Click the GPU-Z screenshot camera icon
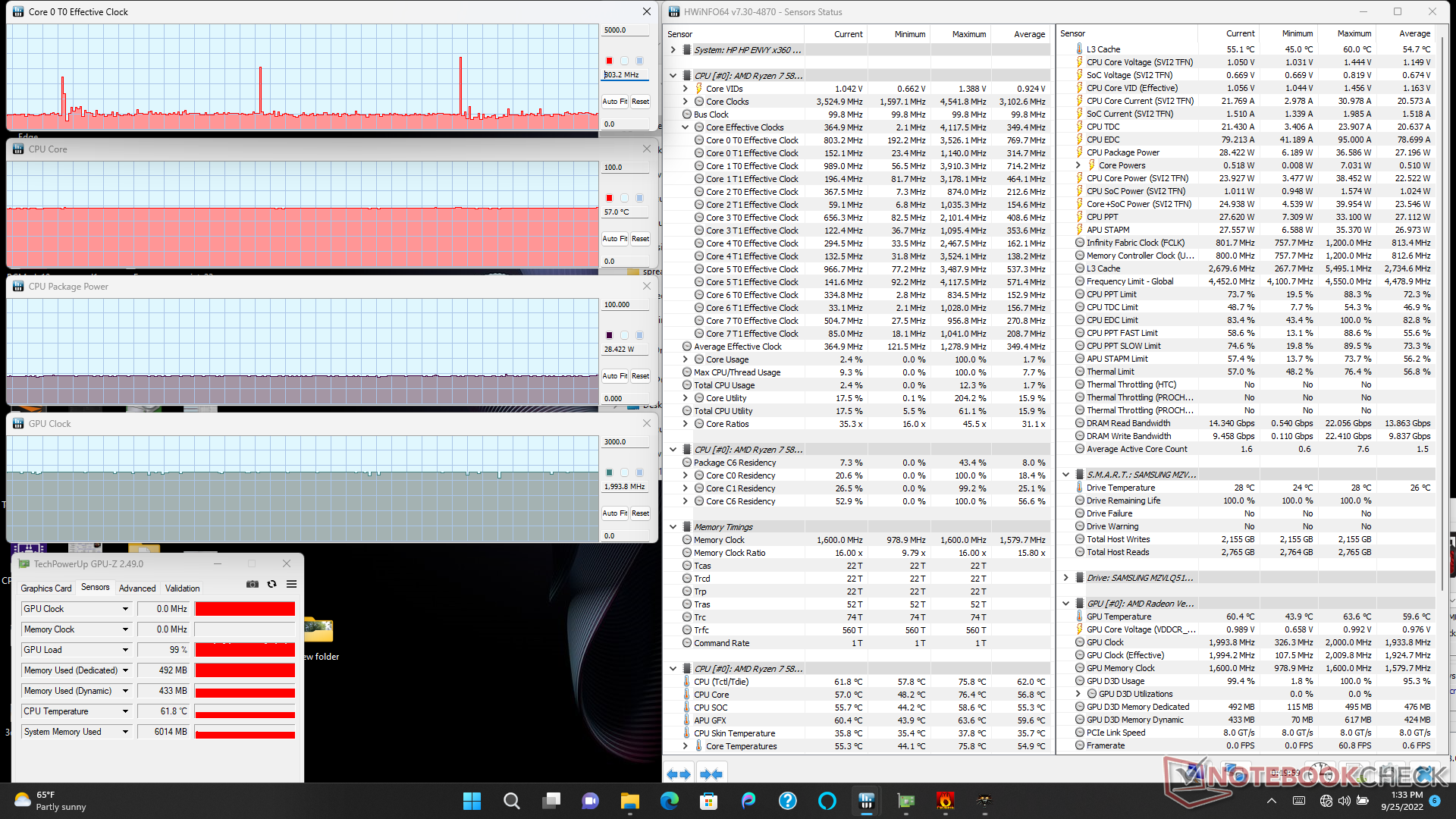 pyautogui.click(x=253, y=584)
